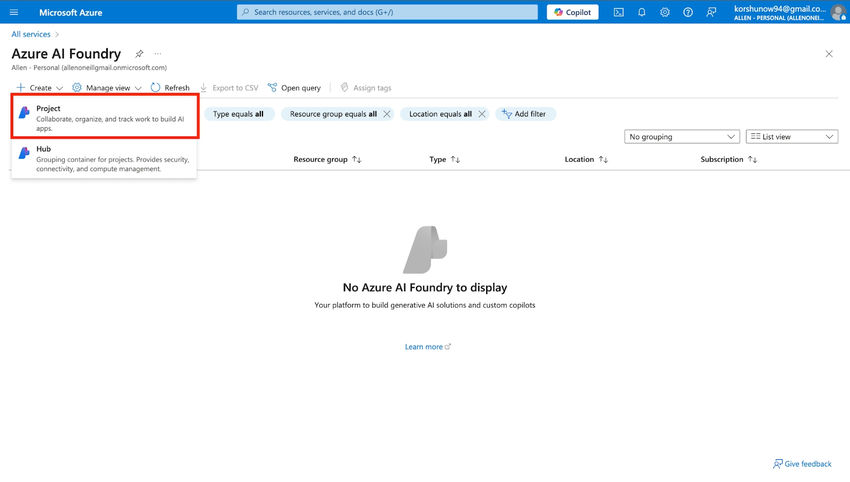
Task: Open Copilot assistant
Action: tap(572, 12)
